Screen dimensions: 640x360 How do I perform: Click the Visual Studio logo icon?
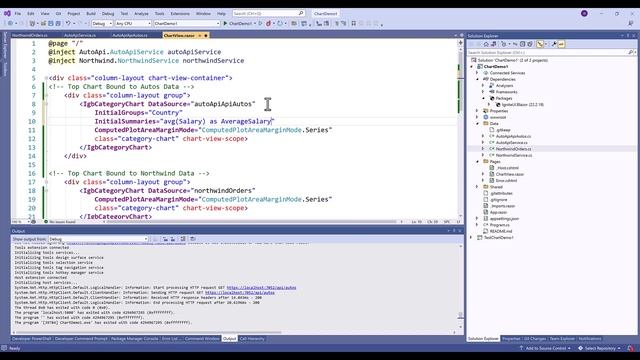[7, 13]
